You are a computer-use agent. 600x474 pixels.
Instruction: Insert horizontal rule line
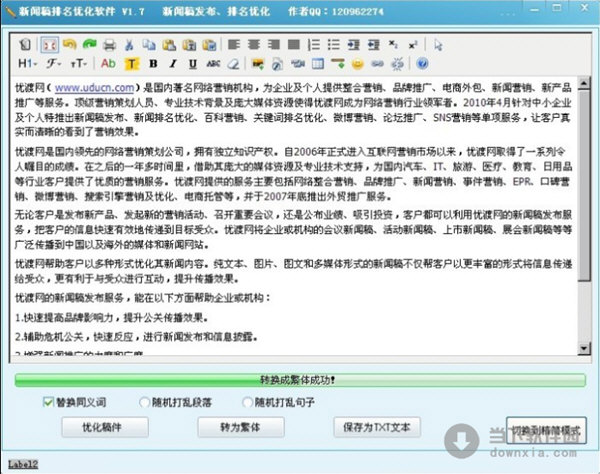pos(338,64)
